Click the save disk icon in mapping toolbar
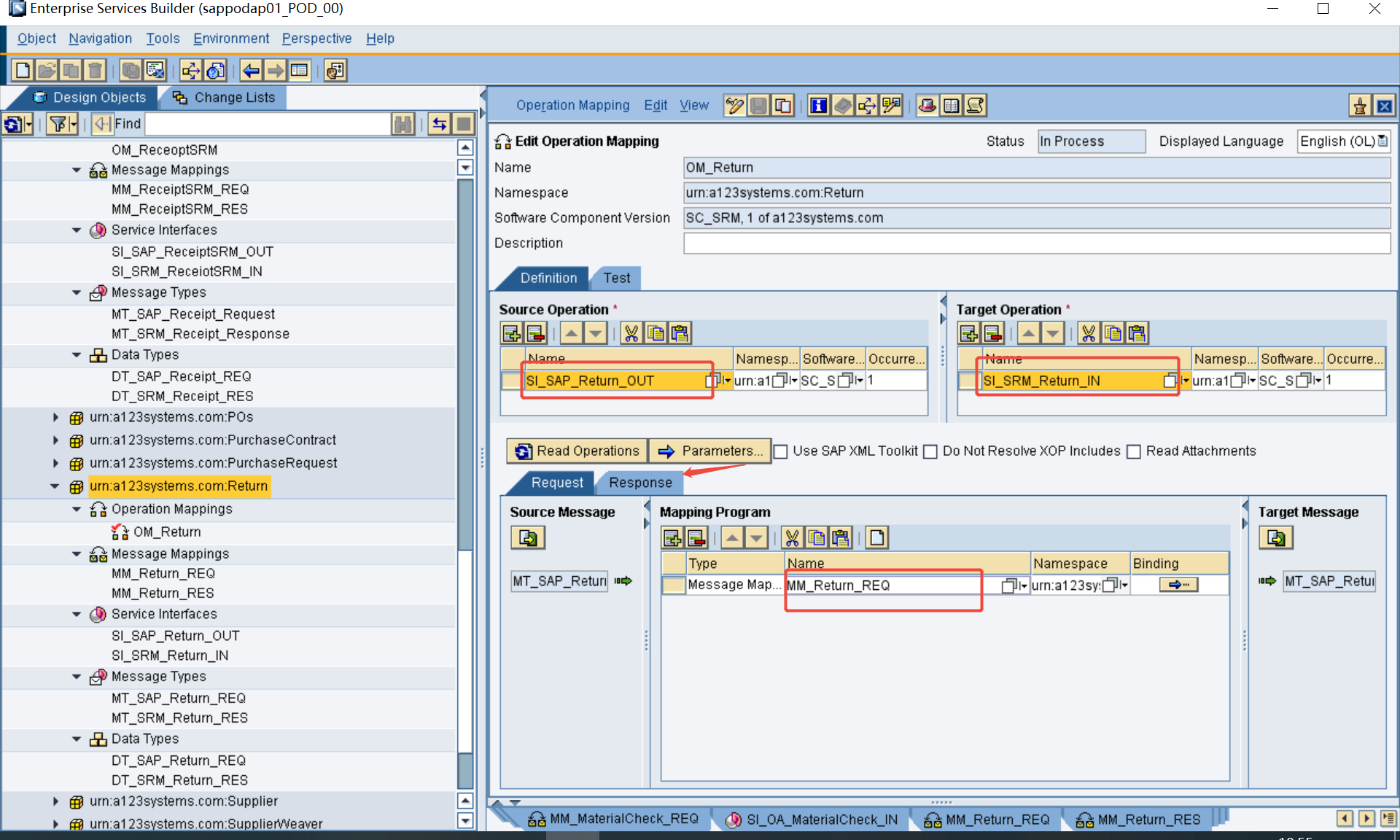The image size is (1400, 840). 758,106
